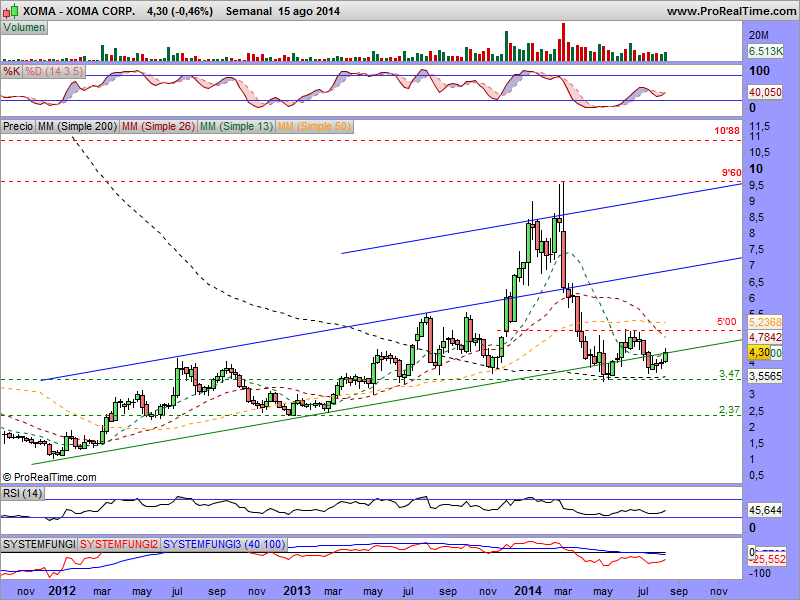Click the MM (Simple 200) moving average label
This screenshot has width=800, height=600.
[77, 126]
